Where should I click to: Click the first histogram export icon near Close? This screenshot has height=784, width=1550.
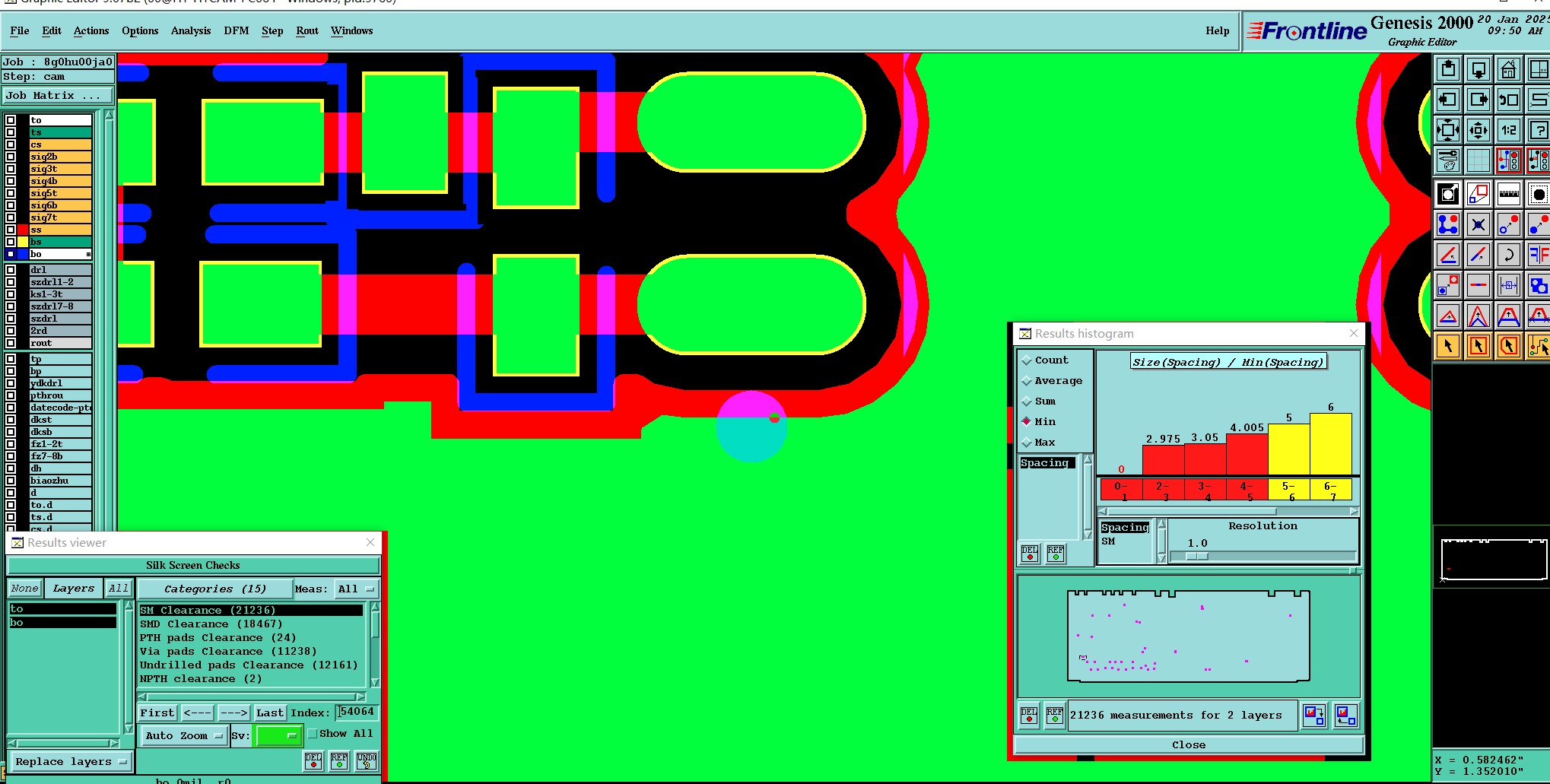tap(1314, 715)
